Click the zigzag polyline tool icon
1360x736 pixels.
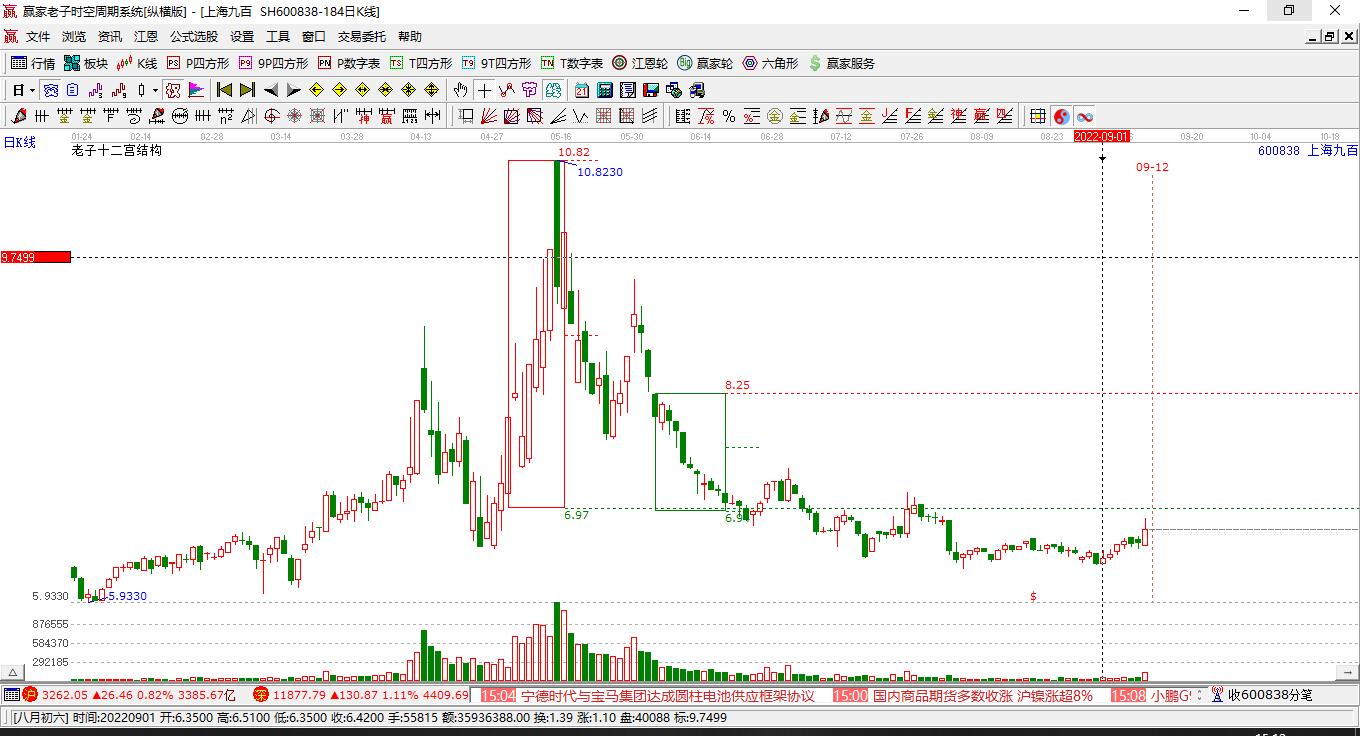click(507, 90)
